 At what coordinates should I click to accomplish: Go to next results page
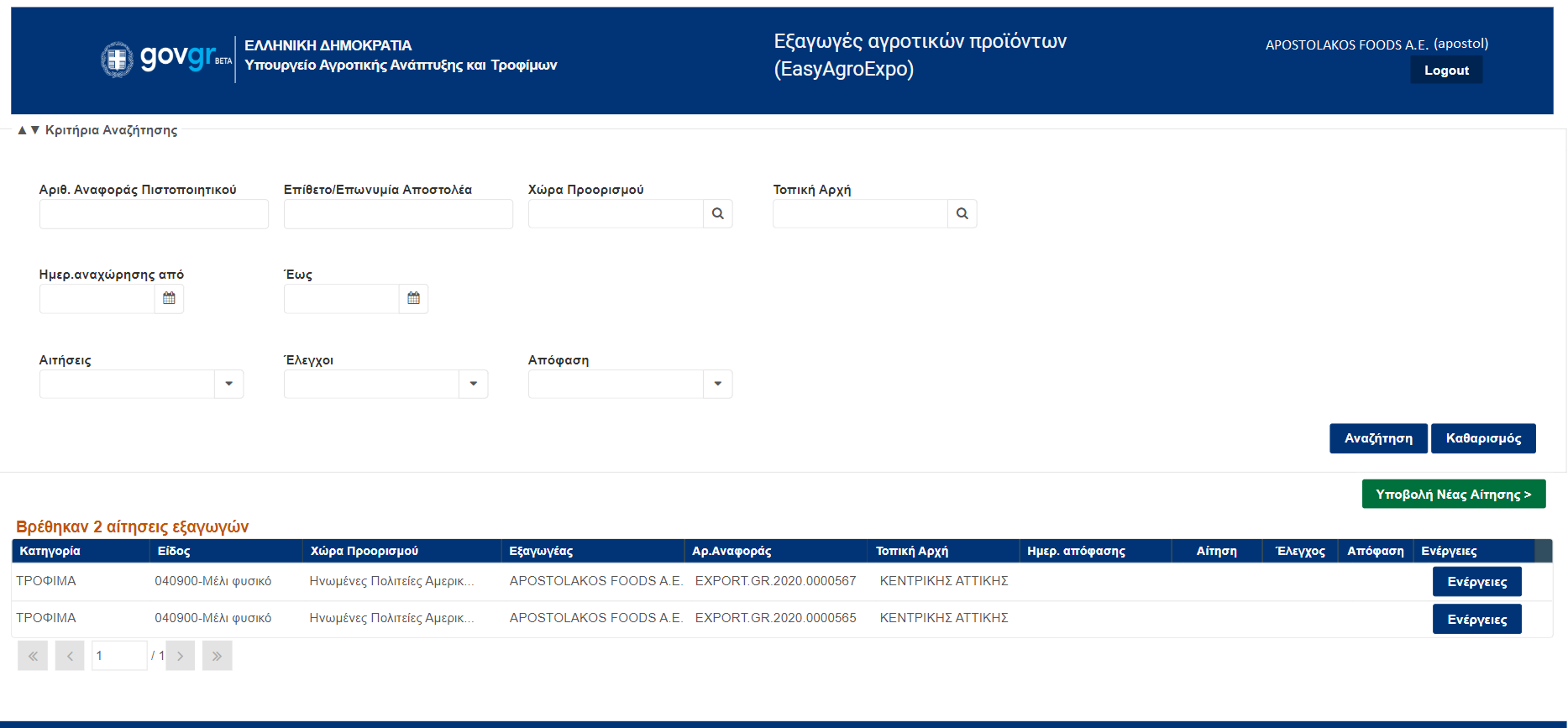pos(180,656)
